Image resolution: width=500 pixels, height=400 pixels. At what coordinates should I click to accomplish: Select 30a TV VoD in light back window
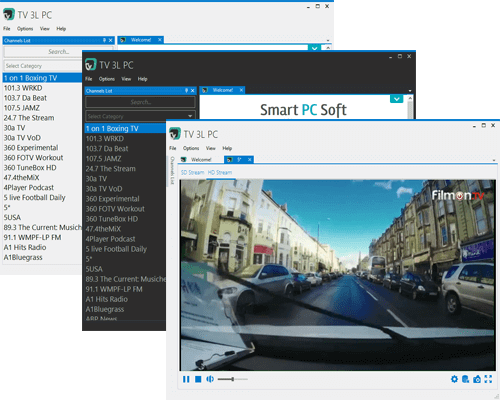click(x=43, y=138)
